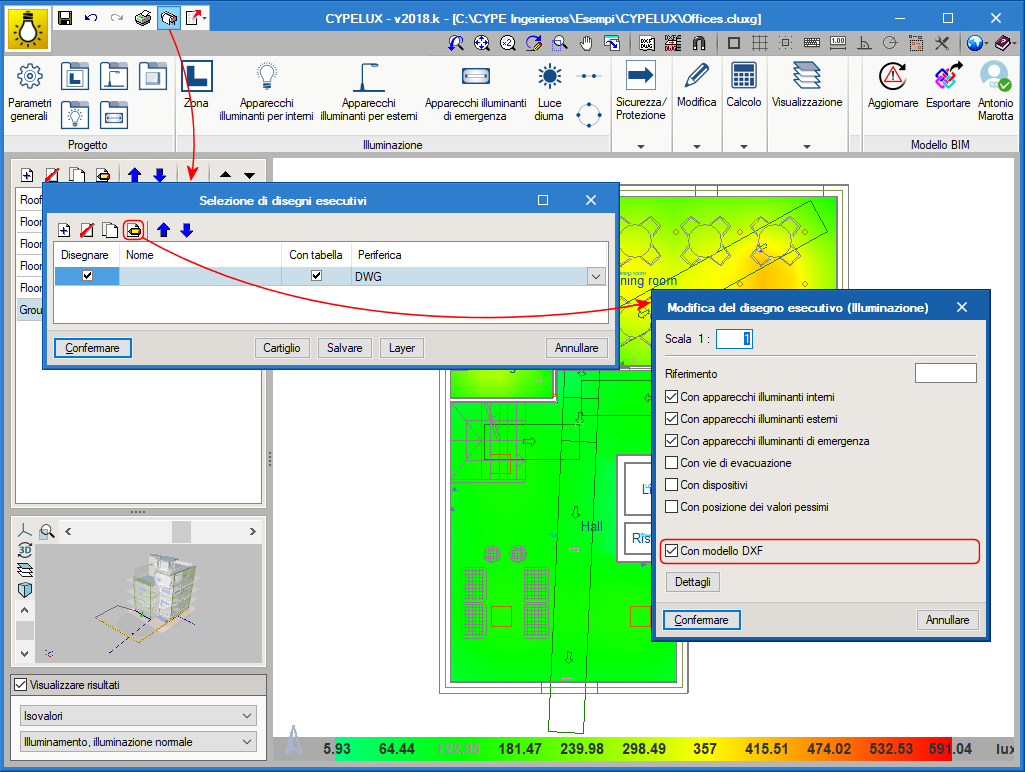Click the Print icon in title bar
The width and height of the screenshot is (1025, 772).
(x=143, y=18)
